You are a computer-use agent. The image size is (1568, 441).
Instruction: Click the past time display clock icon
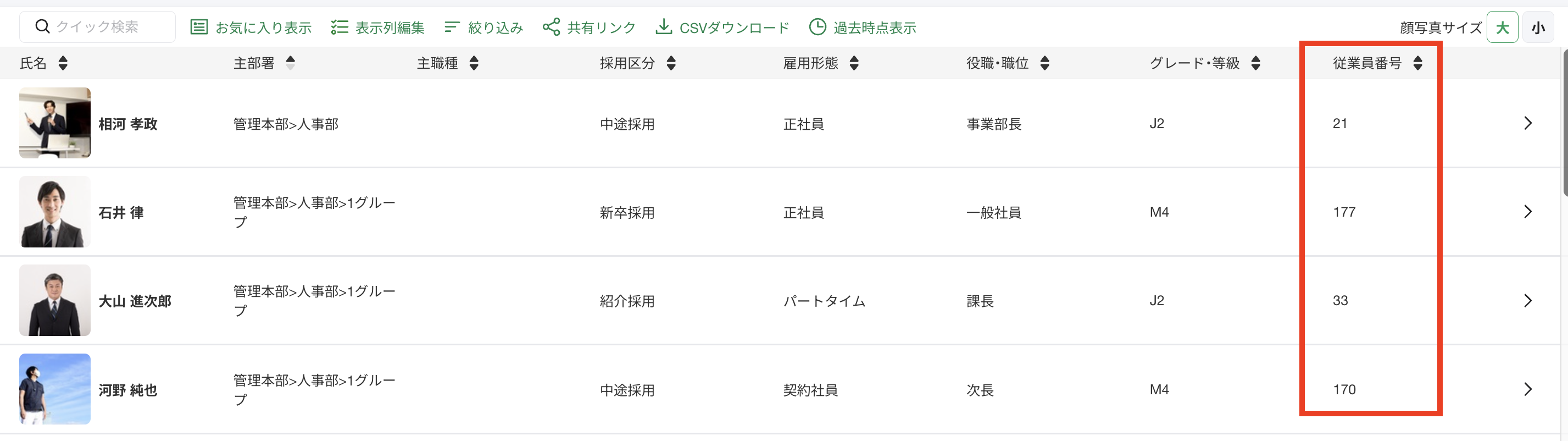(x=818, y=27)
